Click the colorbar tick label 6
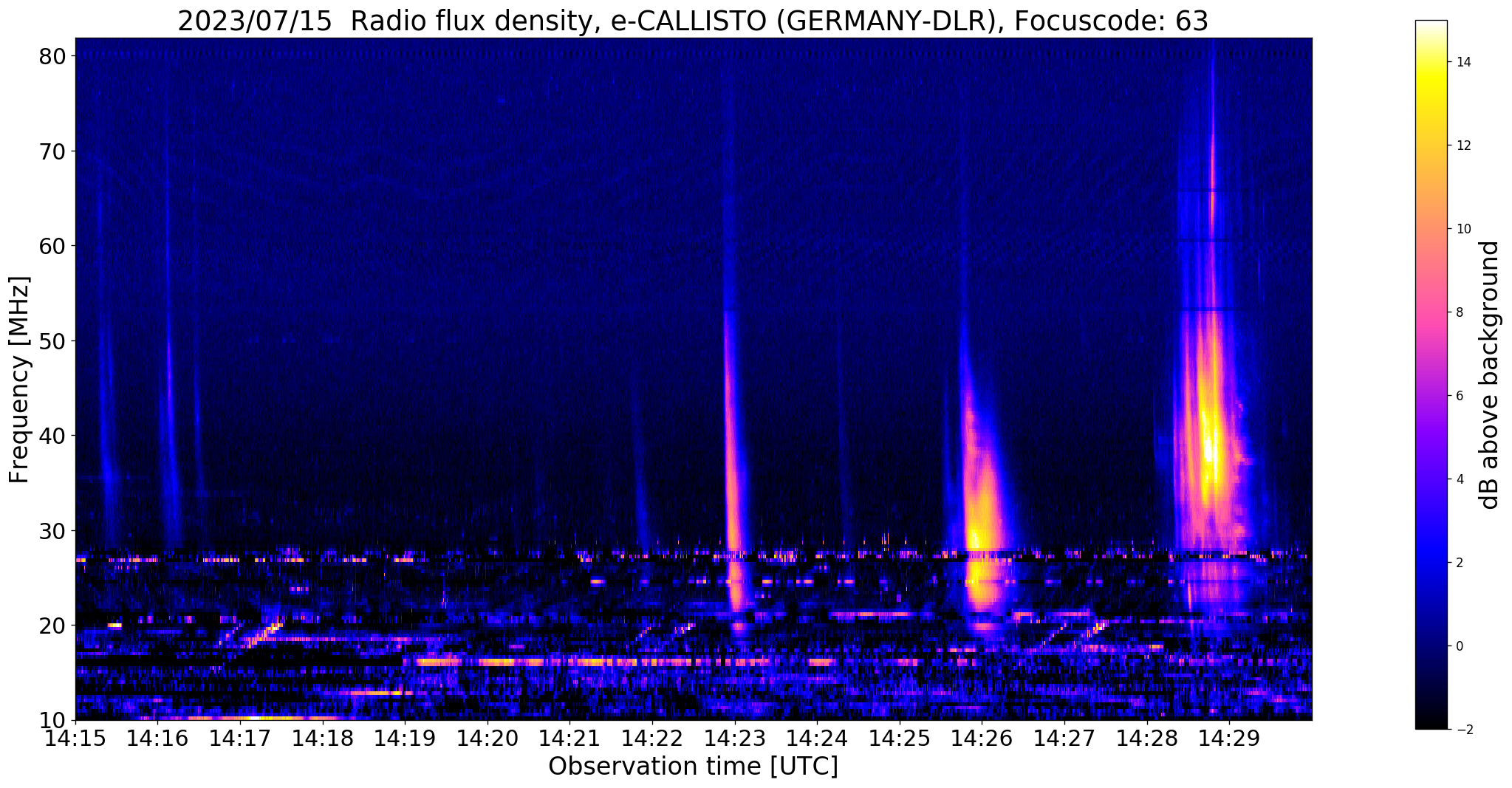The height and width of the screenshot is (788, 1512). (x=1460, y=396)
